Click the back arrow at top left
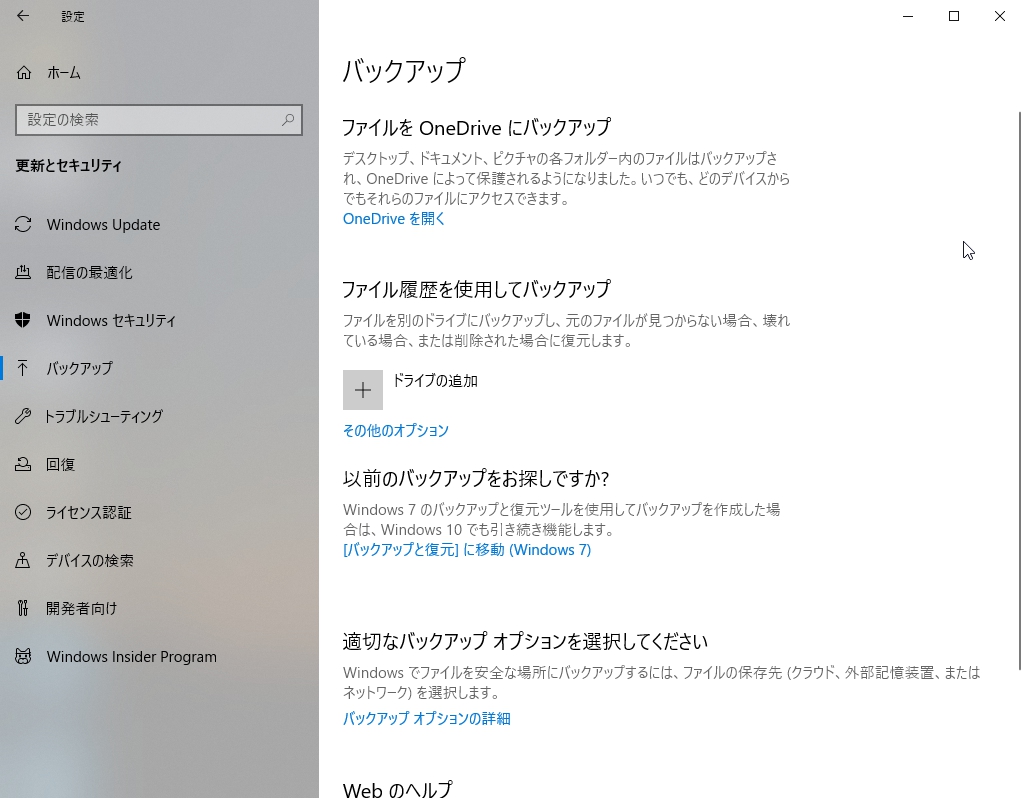Screen dimensions: 1023x798 pos(22,16)
